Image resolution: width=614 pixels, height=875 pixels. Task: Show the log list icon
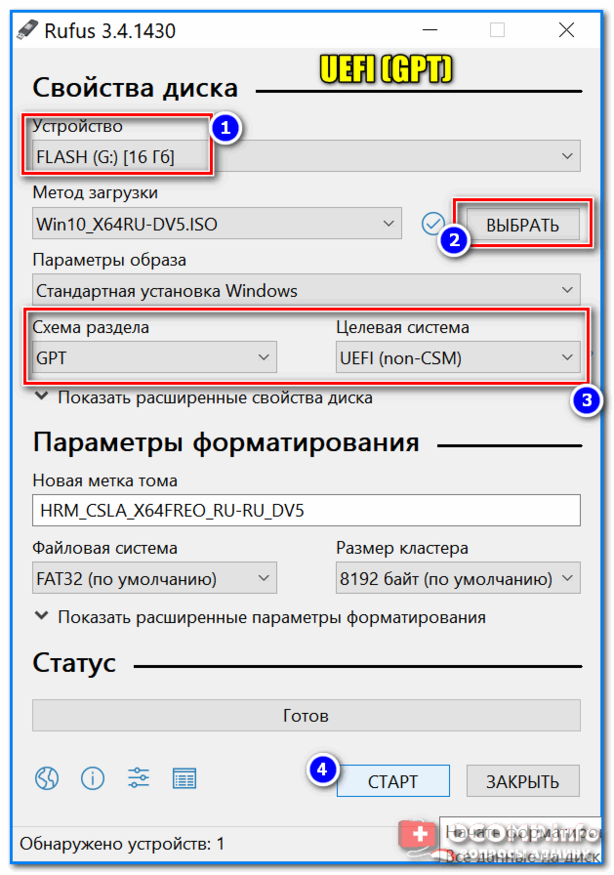[184, 778]
